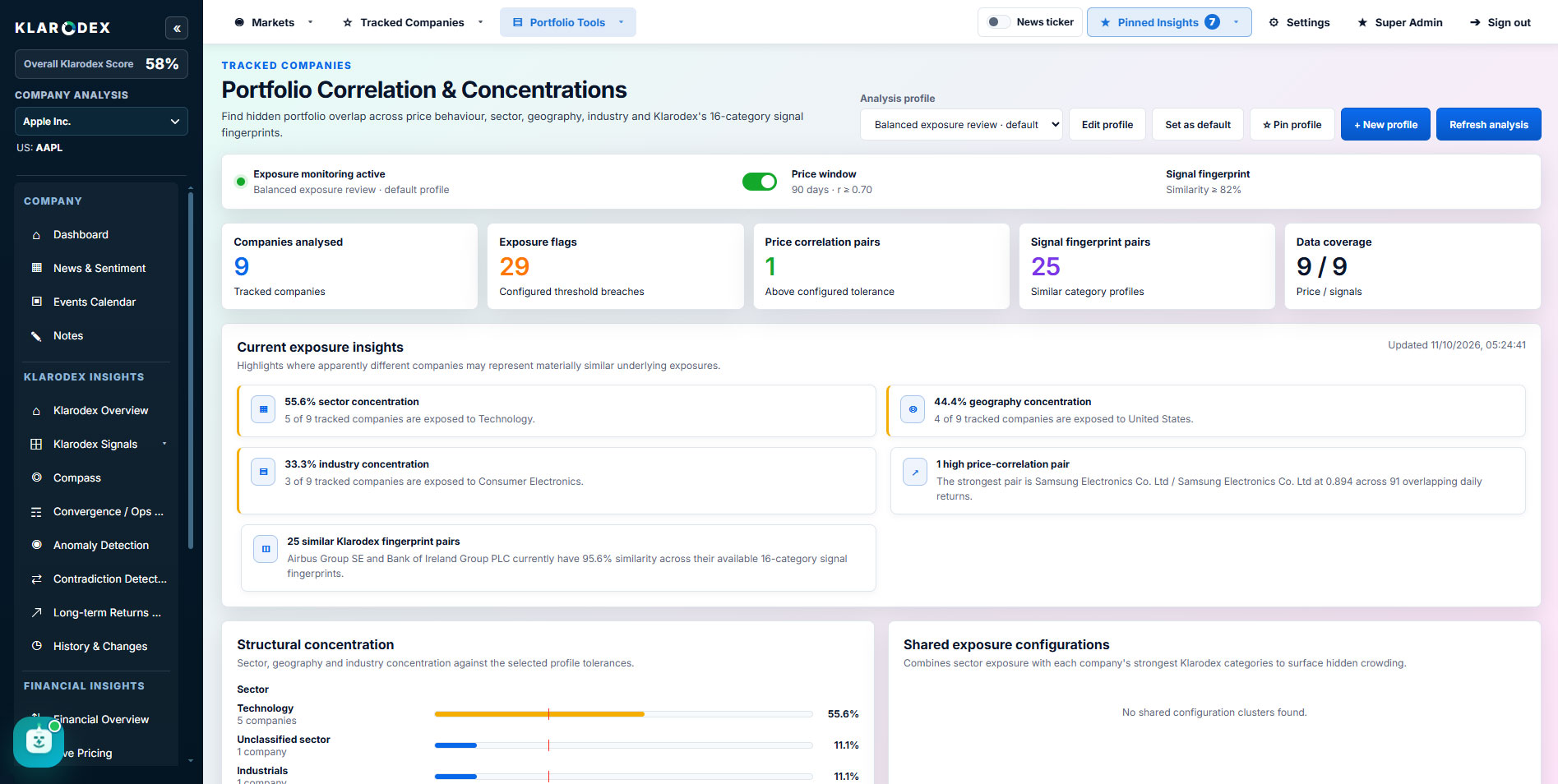Open the Tracked Companies menu

413,22
